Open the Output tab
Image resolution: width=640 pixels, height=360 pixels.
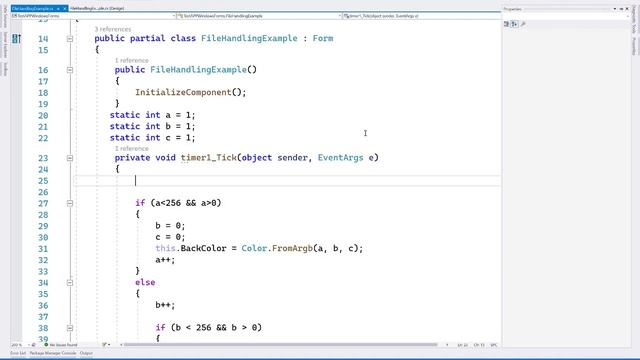86,353
